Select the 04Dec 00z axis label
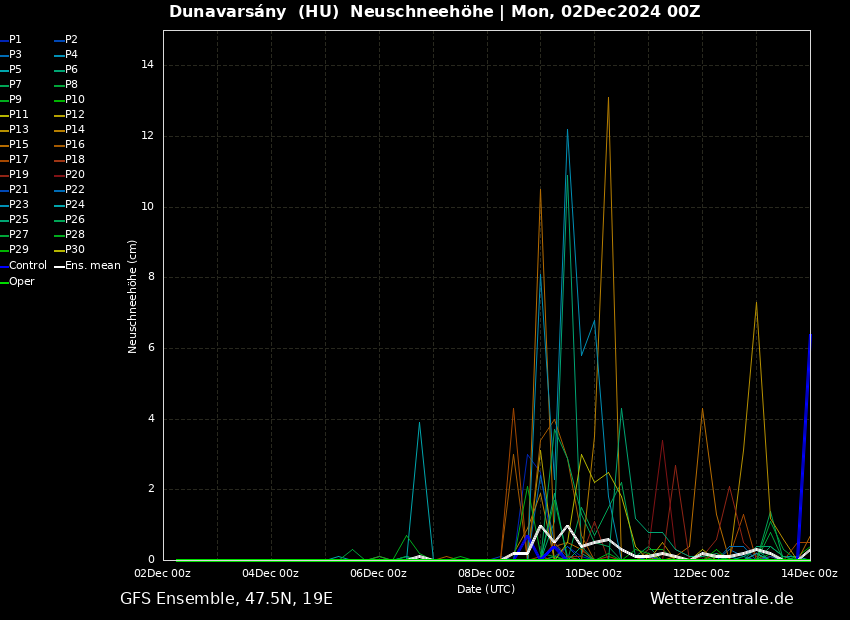The image size is (850, 620). pyautogui.click(x=270, y=574)
